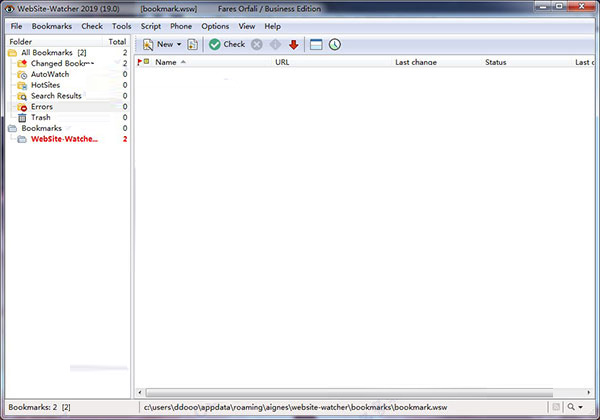Image resolution: width=600 pixels, height=420 pixels.
Task: Click the horizontal scrollbar right arrow
Action: (589, 392)
